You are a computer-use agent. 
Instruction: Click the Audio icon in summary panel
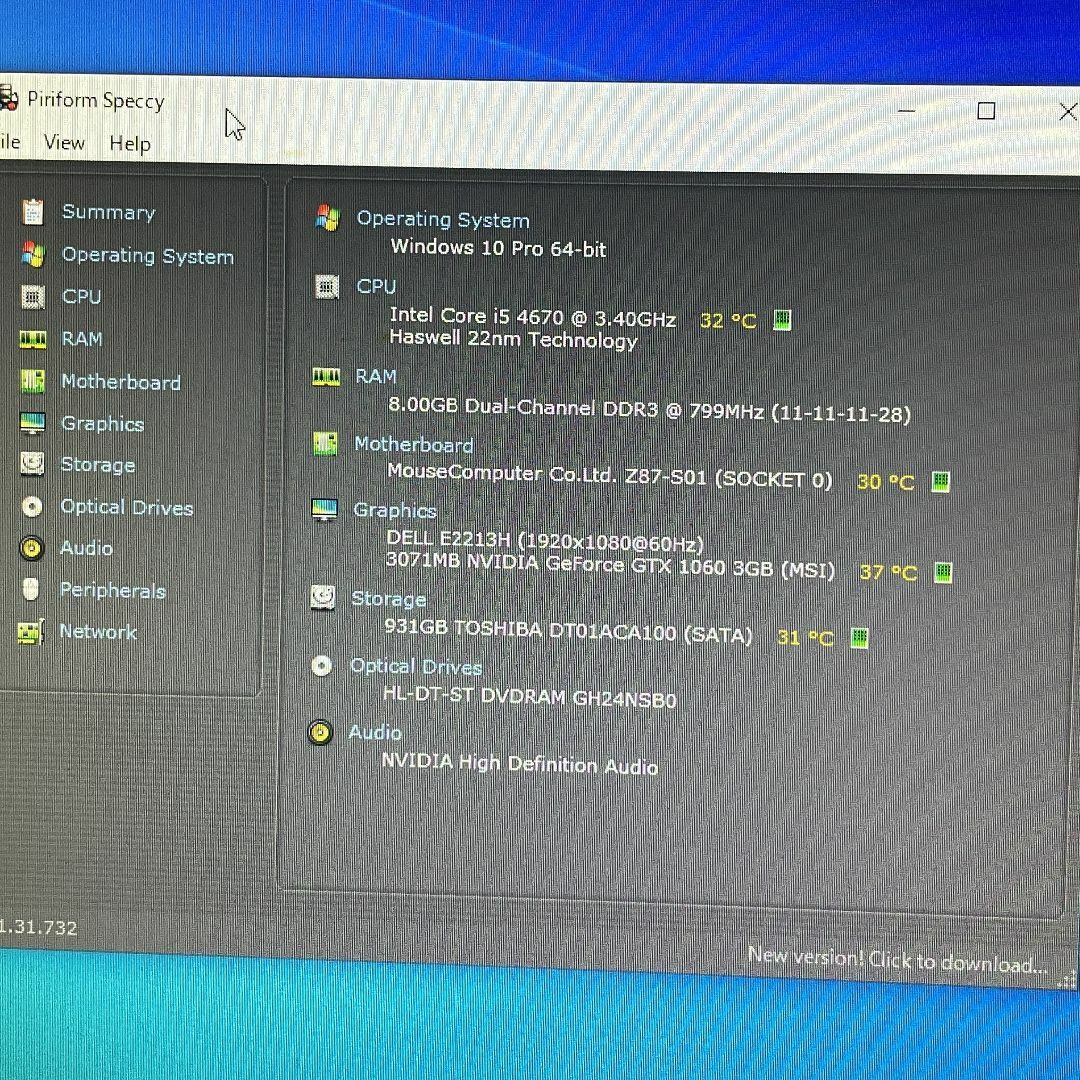point(320,732)
